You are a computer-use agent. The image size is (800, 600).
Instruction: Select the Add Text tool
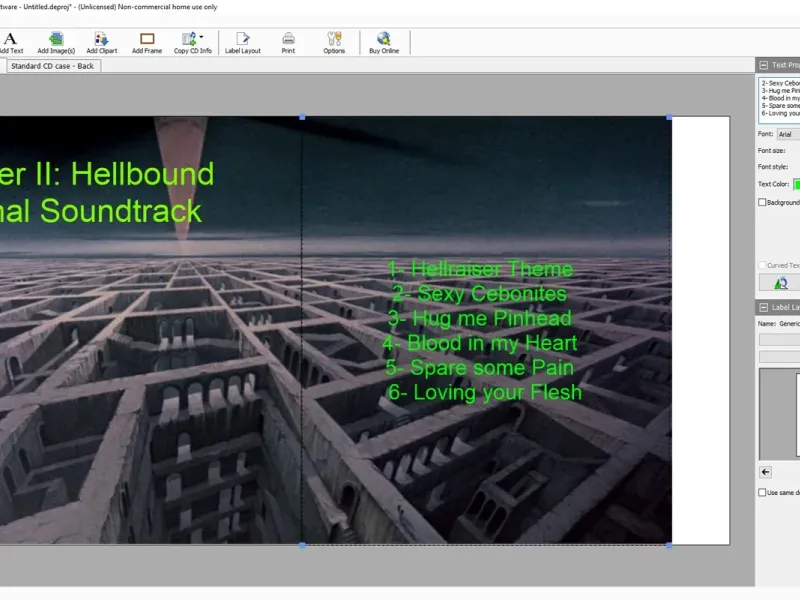11,43
